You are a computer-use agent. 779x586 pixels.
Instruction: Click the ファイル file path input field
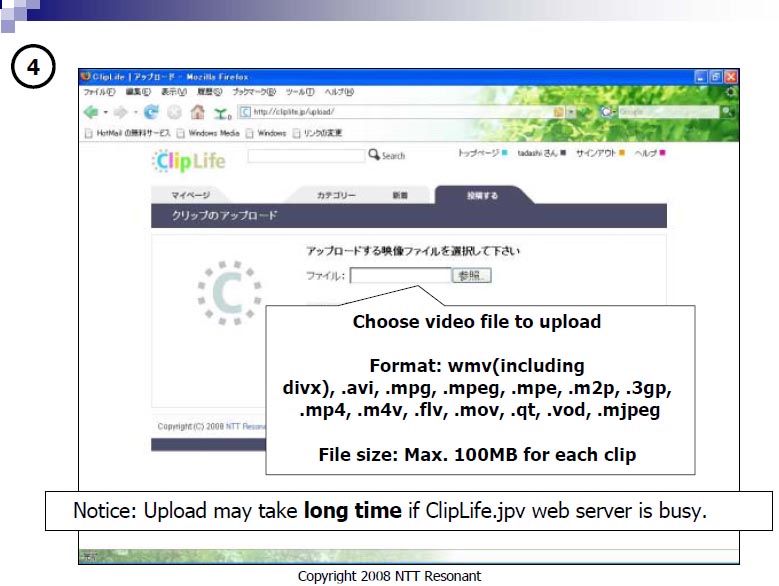point(400,275)
